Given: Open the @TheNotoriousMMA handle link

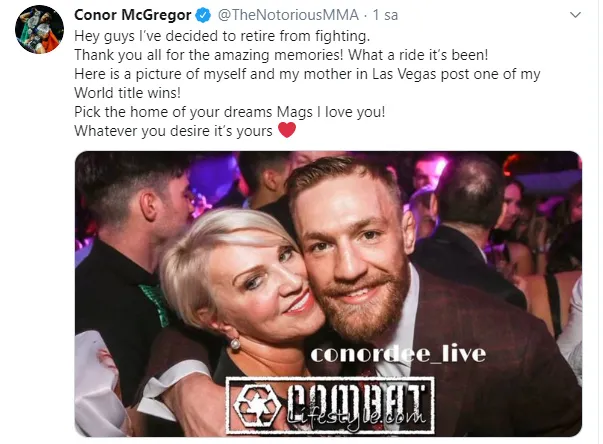Looking at the screenshot, I should pyautogui.click(x=288, y=15).
